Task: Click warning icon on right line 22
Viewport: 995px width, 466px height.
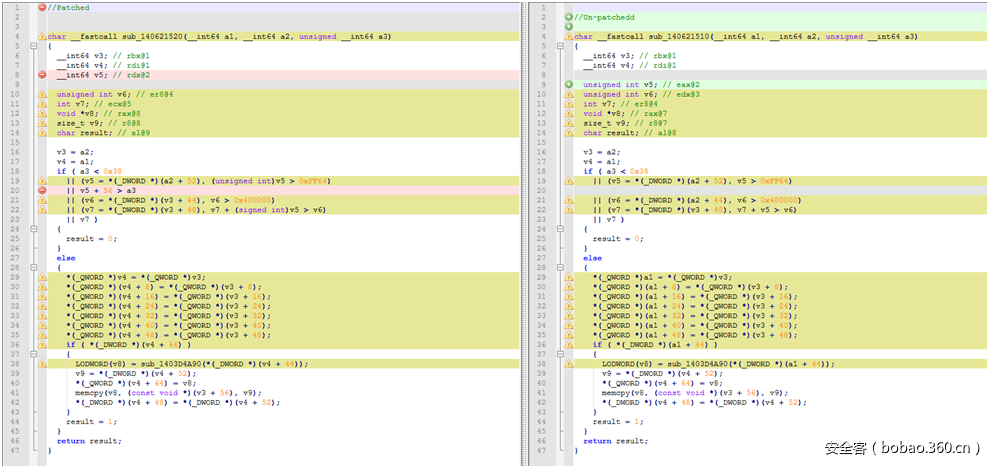Action: (x=569, y=209)
